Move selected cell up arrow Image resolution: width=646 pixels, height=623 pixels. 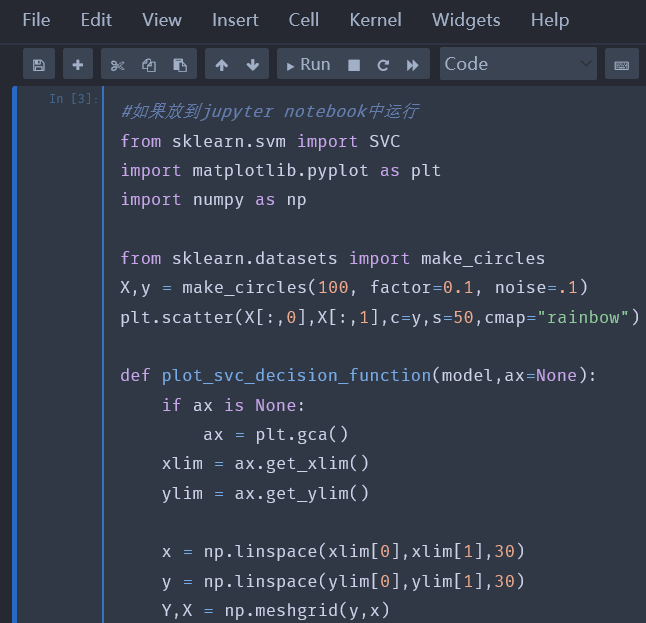point(221,64)
